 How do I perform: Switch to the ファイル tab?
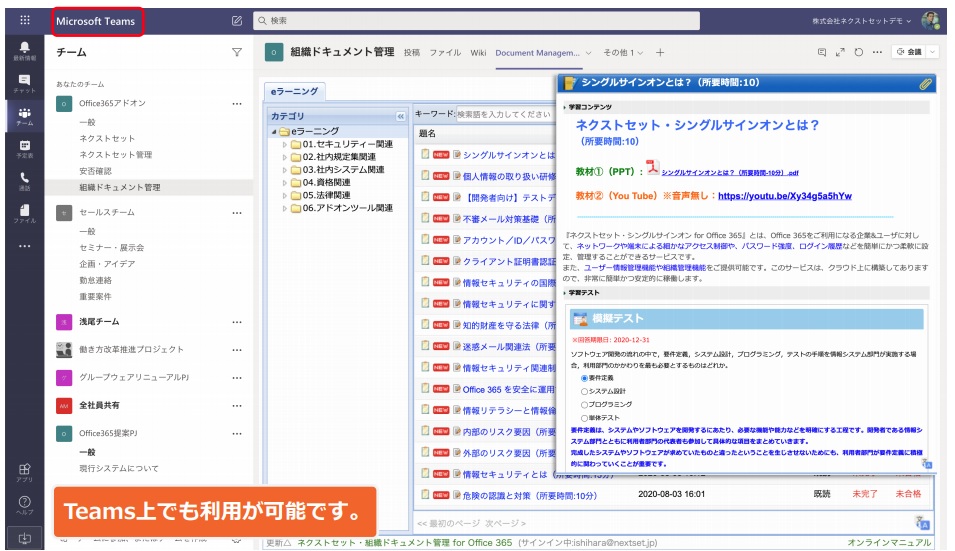click(445, 52)
